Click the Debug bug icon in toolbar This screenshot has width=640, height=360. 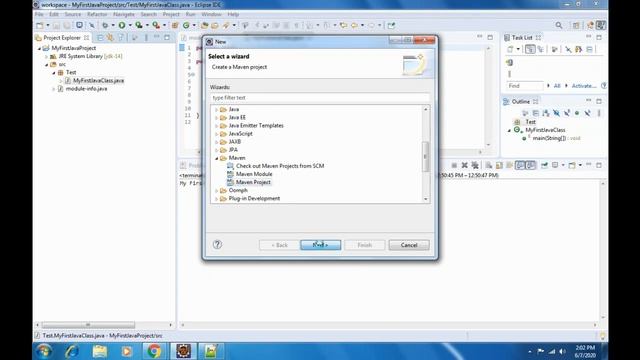pyautogui.click(x=105, y=25)
